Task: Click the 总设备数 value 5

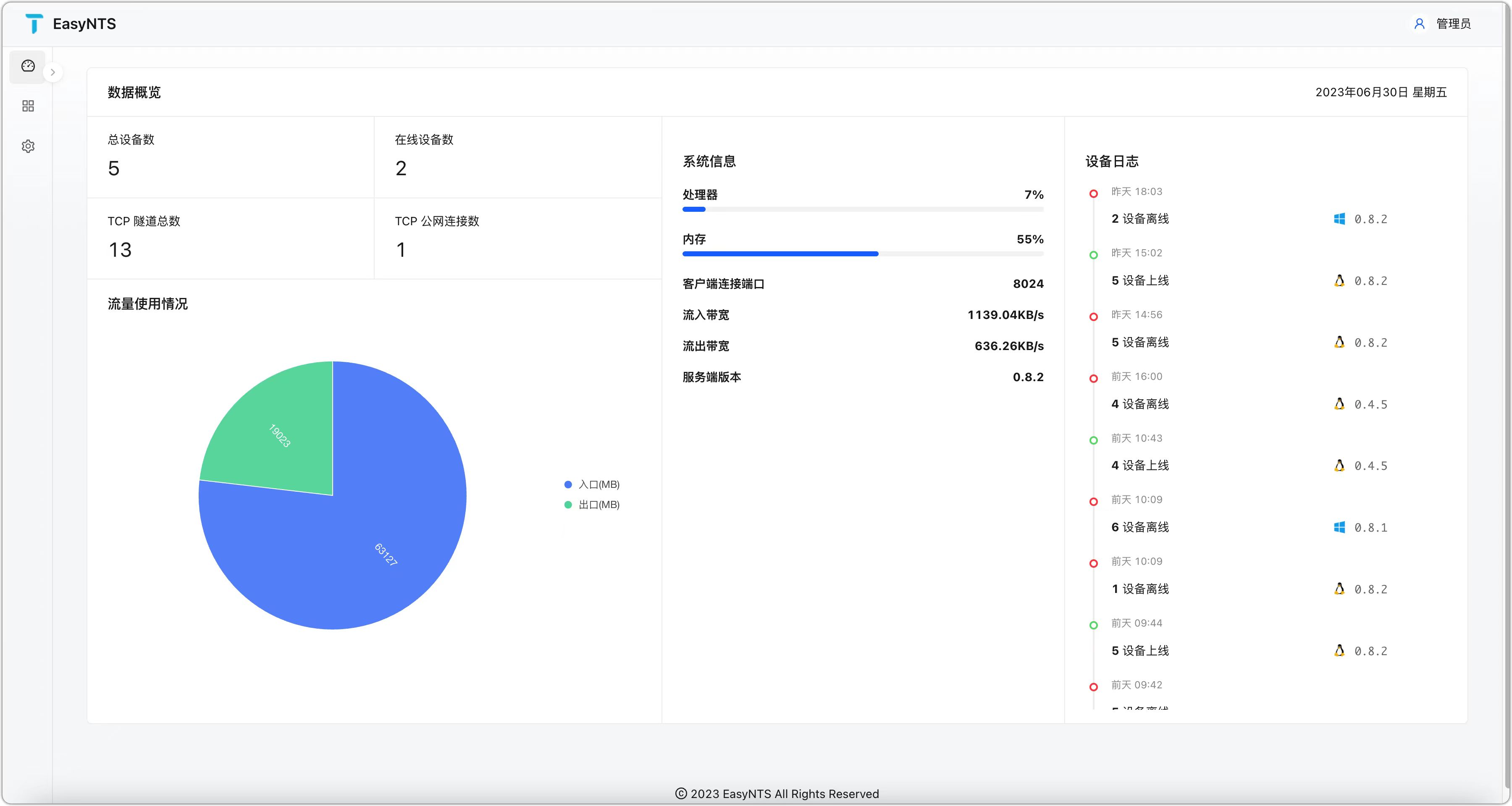Action: click(114, 169)
